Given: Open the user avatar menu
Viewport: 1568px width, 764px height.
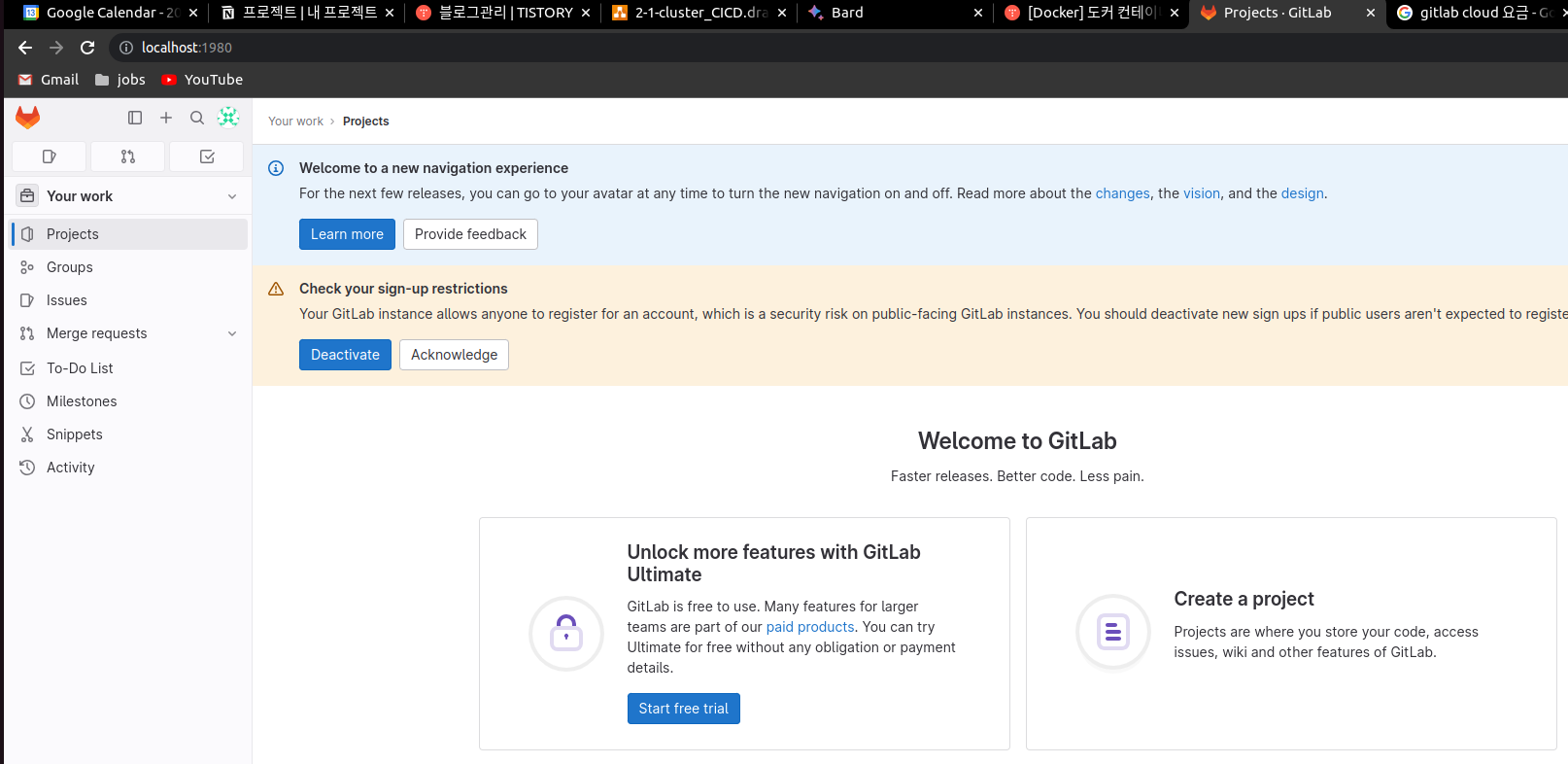Looking at the screenshot, I should tap(228, 118).
